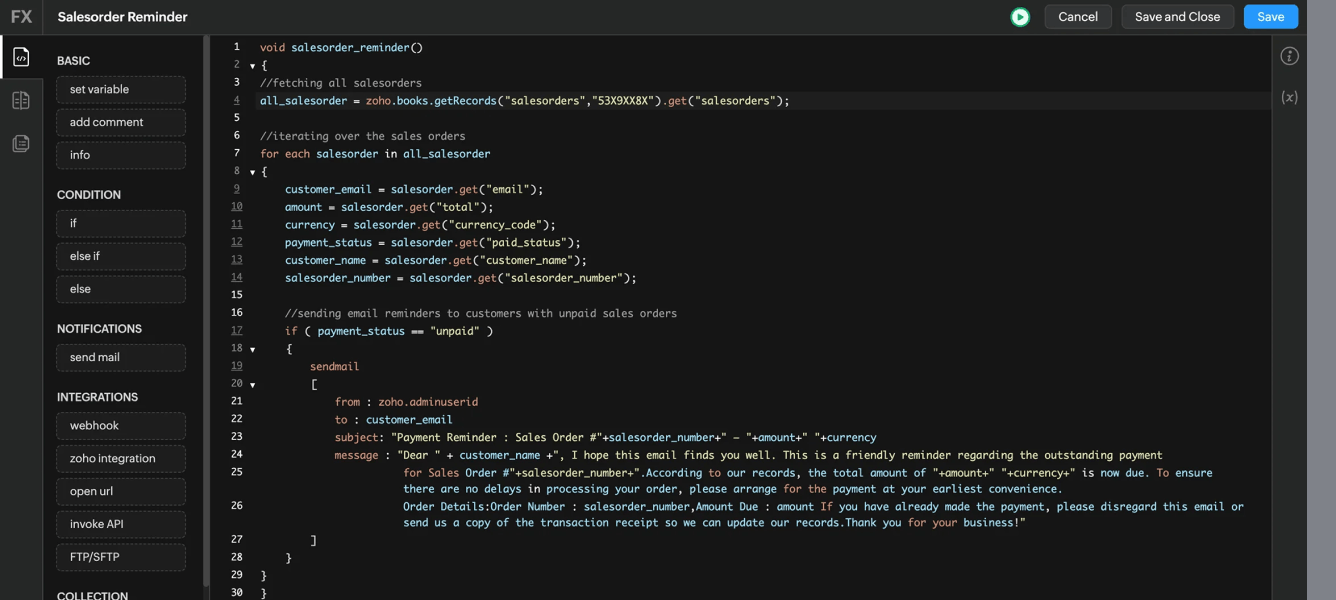The image size is (1336, 600).
Task: Click the '//sending email reminders' comment line
Action: [481, 314]
